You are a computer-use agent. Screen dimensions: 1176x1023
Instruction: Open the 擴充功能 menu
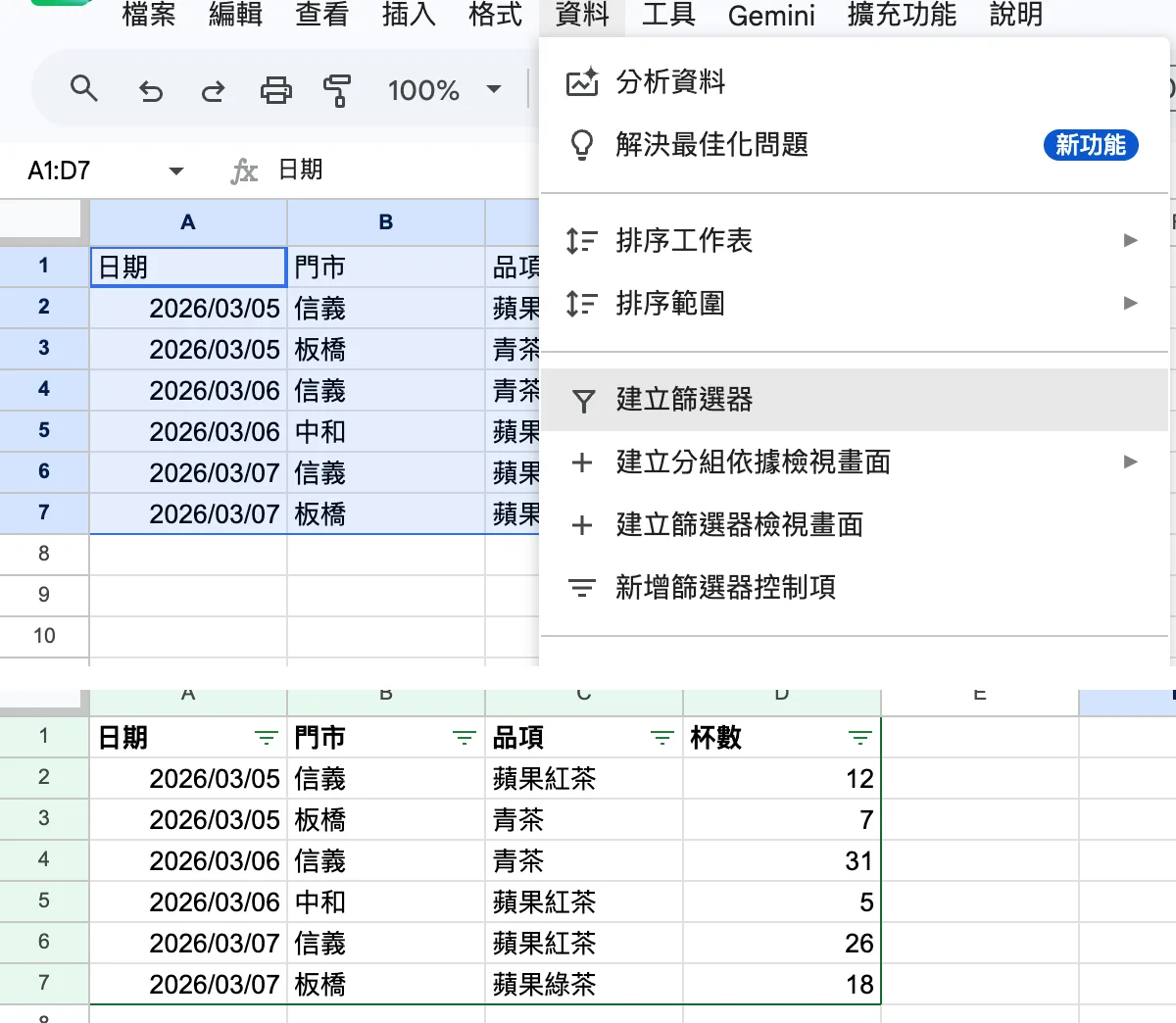[x=902, y=15]
